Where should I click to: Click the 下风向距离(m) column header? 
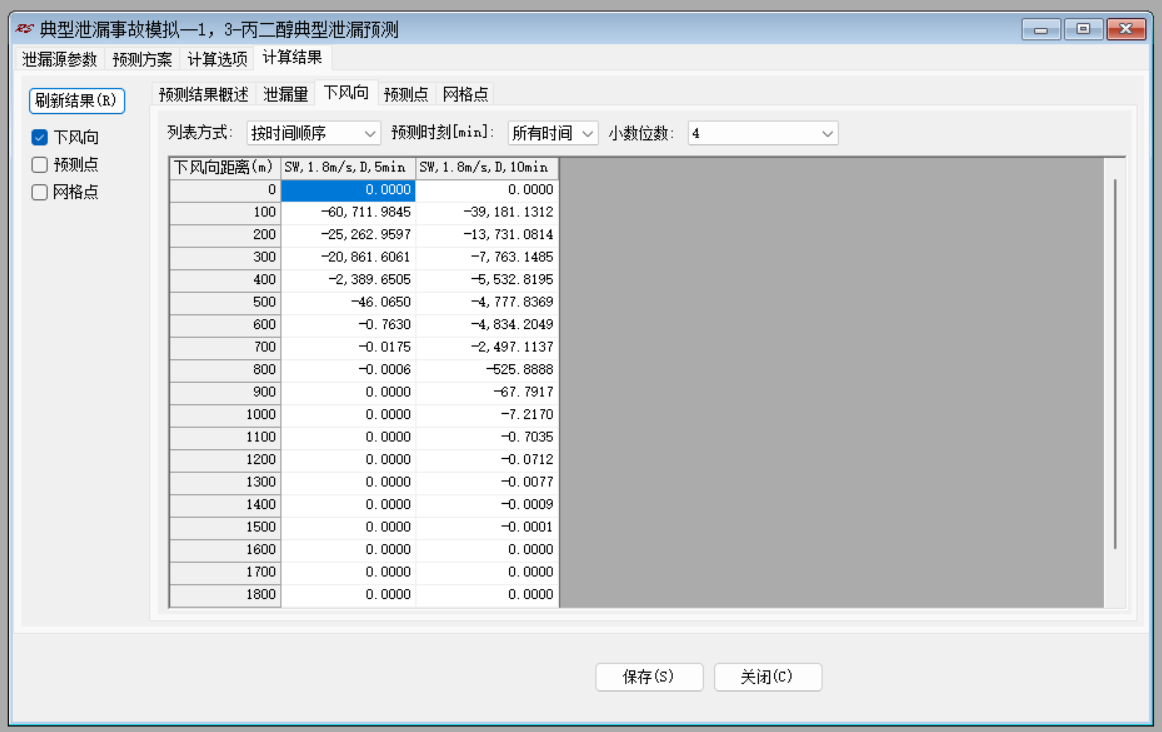pyautogui.click(x=225, y=167)
